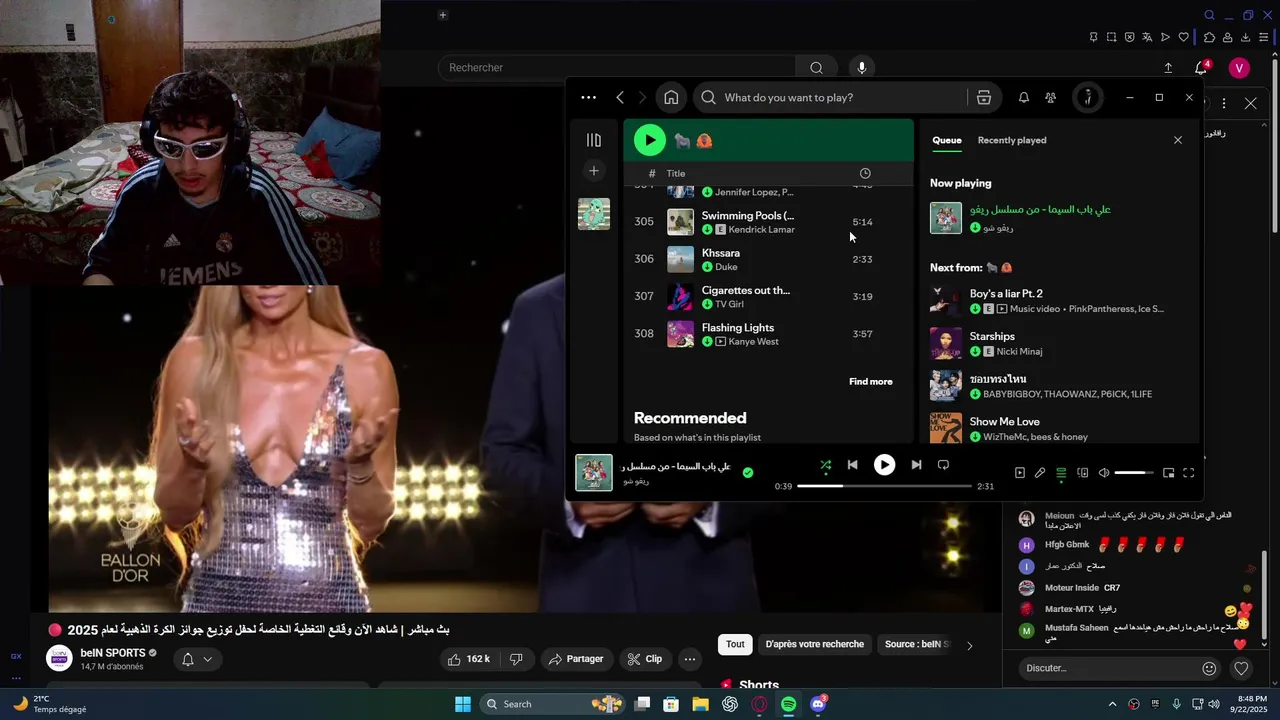Open the Kendrick Lamar artist link
Screen dimensions: 1280x720
click(761, 230)
